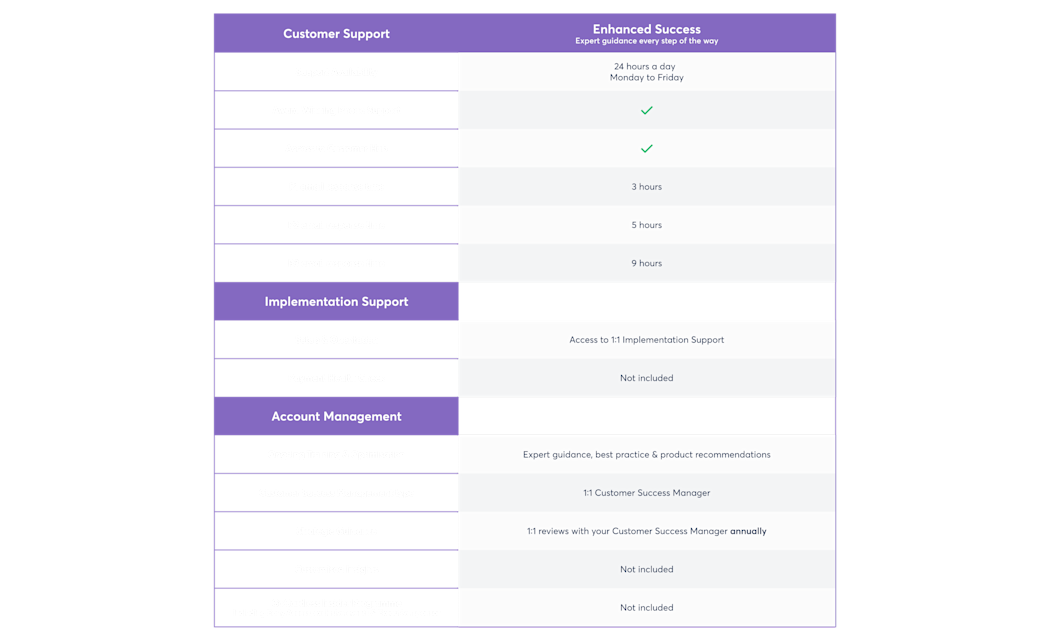Screen dimensions: 1050x641
Task: Select the Customer Support header
Action: (336, 33)
